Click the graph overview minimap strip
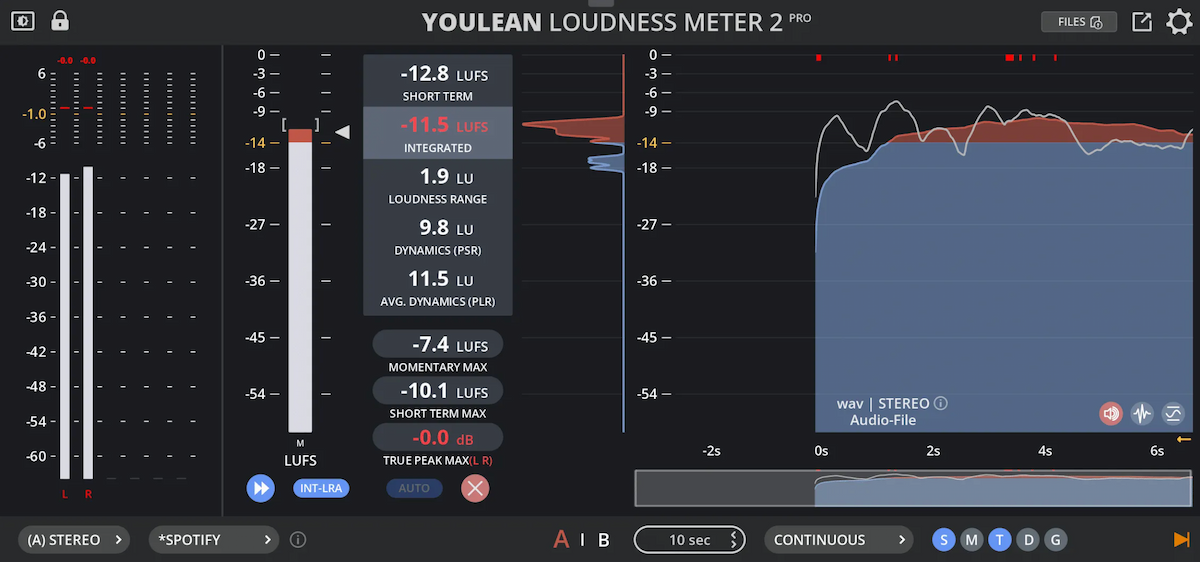 [x=913, y=488]
